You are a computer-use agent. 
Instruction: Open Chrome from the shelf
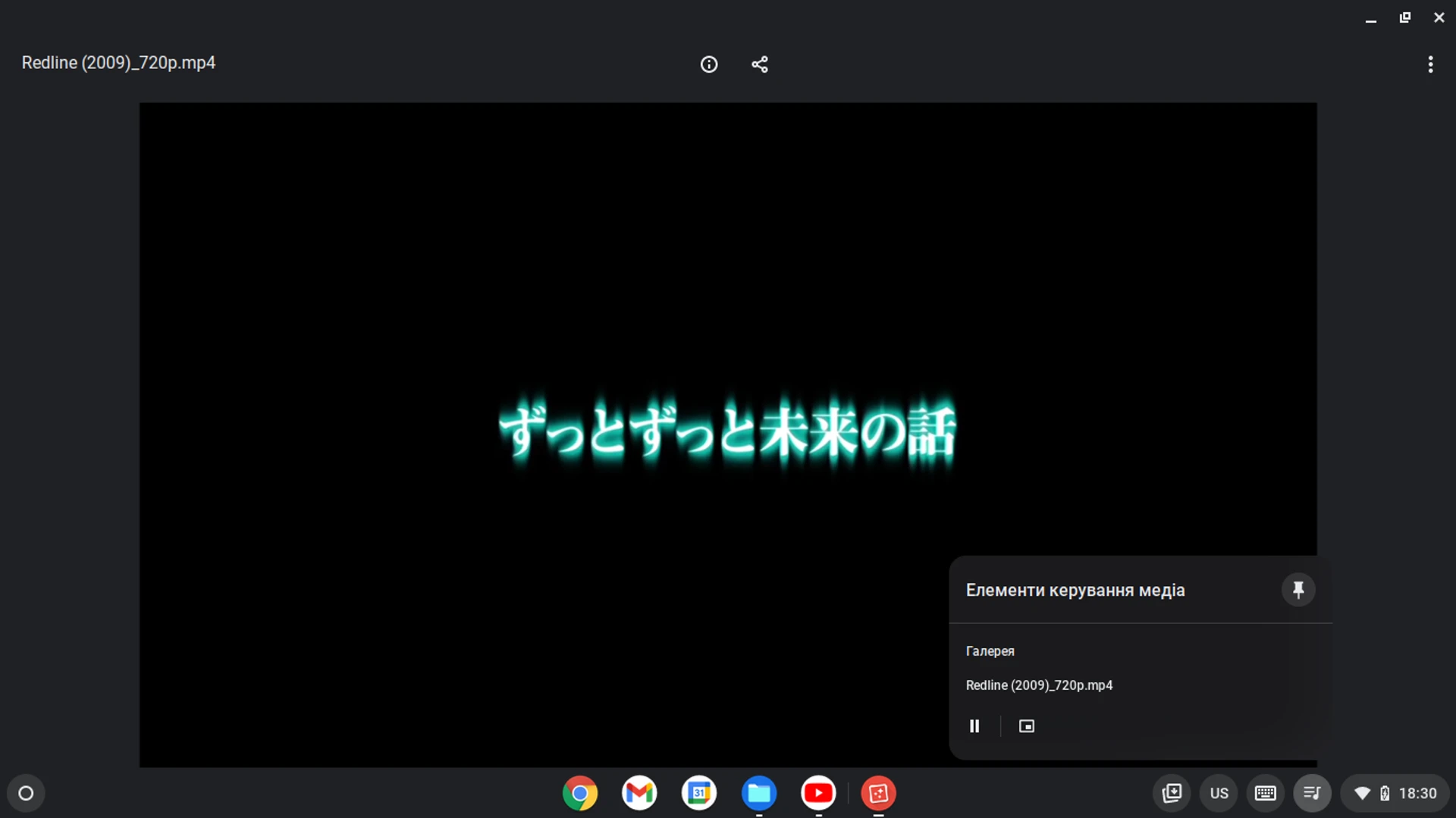click(580, 793)
